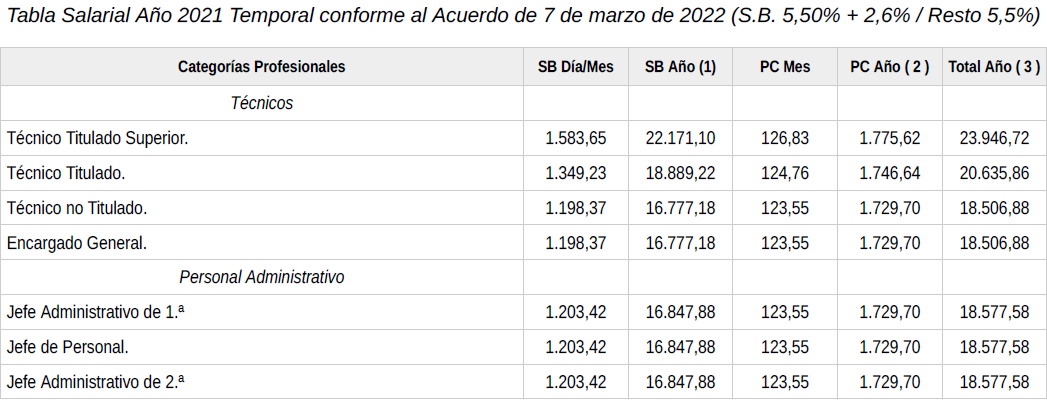Click the 'Categorías Profesionales' column header
This screenshot has height=400, width=1047.
pyautogui.click(x=261, y=67)
